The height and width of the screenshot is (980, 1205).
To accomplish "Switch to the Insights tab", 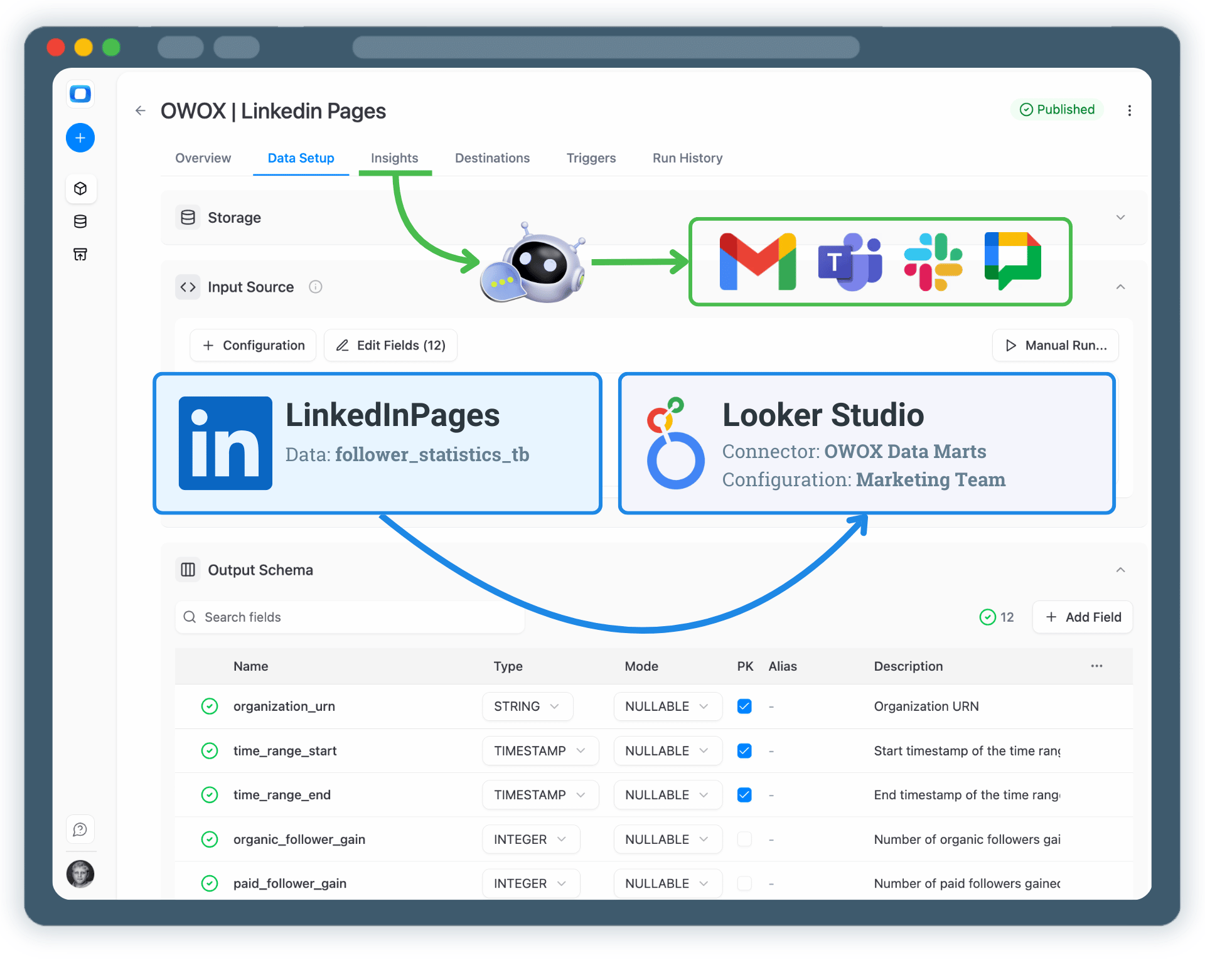I will tap(394, 158).
